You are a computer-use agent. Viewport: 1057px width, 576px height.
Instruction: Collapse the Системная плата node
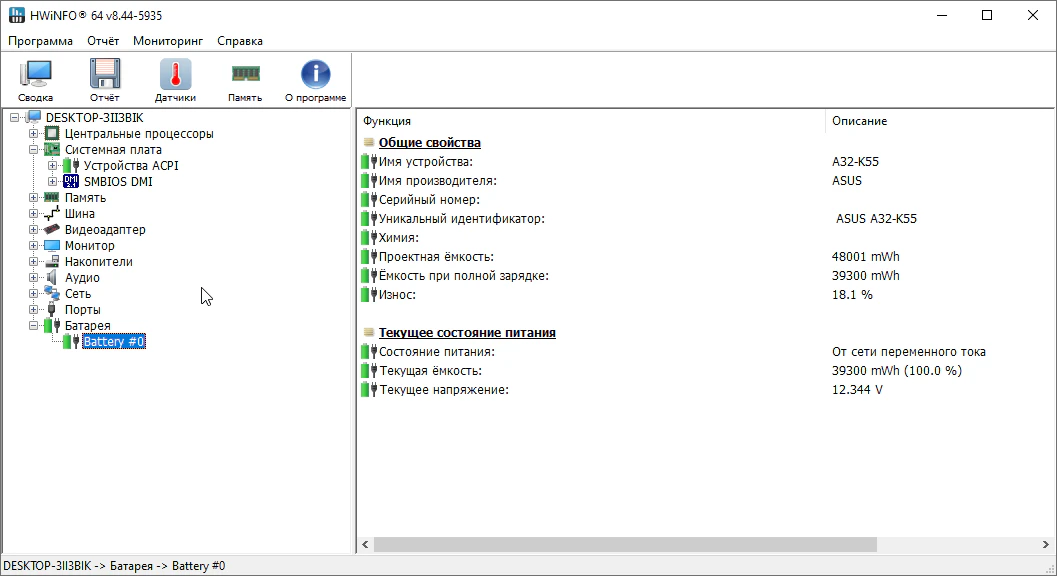pyautogui.click(x=34, y=150)
